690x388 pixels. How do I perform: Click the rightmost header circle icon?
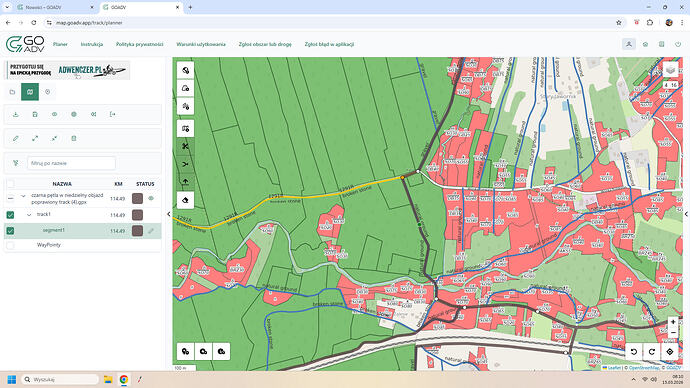click(678, 44)
